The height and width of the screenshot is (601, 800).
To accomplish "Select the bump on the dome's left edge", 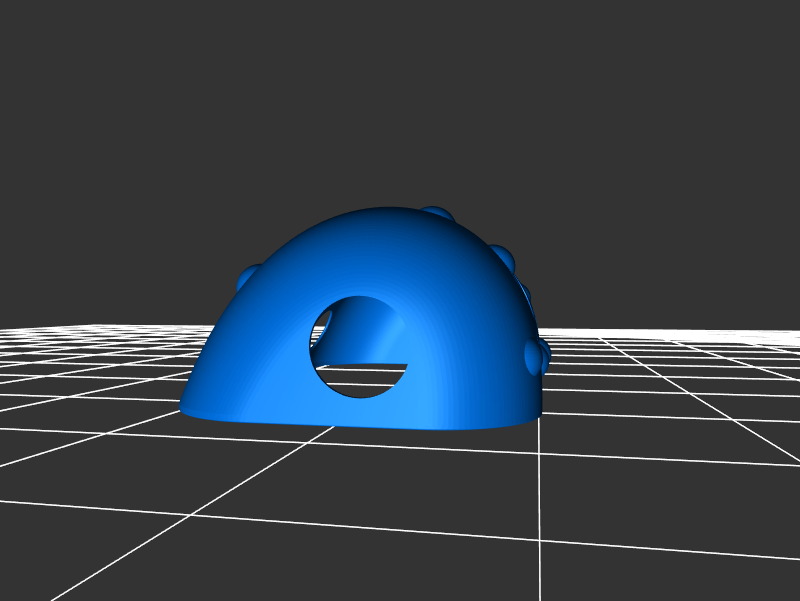I will point(247,272).
